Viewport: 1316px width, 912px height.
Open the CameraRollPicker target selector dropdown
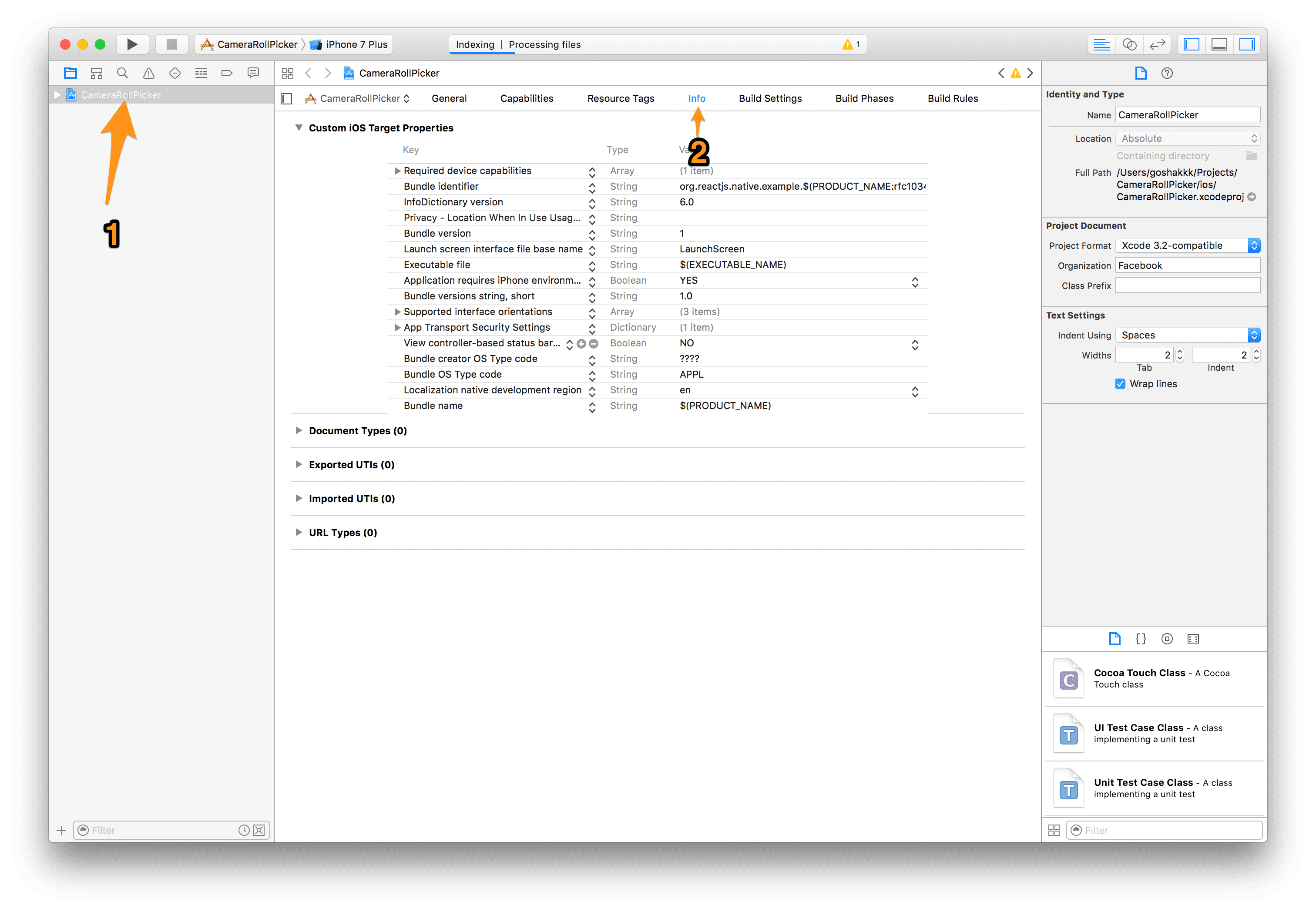[358, 99]
